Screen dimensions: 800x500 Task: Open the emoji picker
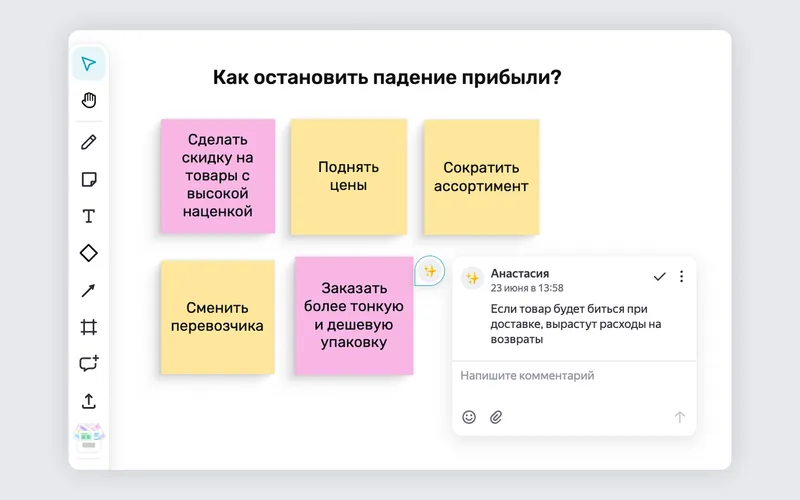pos(469,417)
